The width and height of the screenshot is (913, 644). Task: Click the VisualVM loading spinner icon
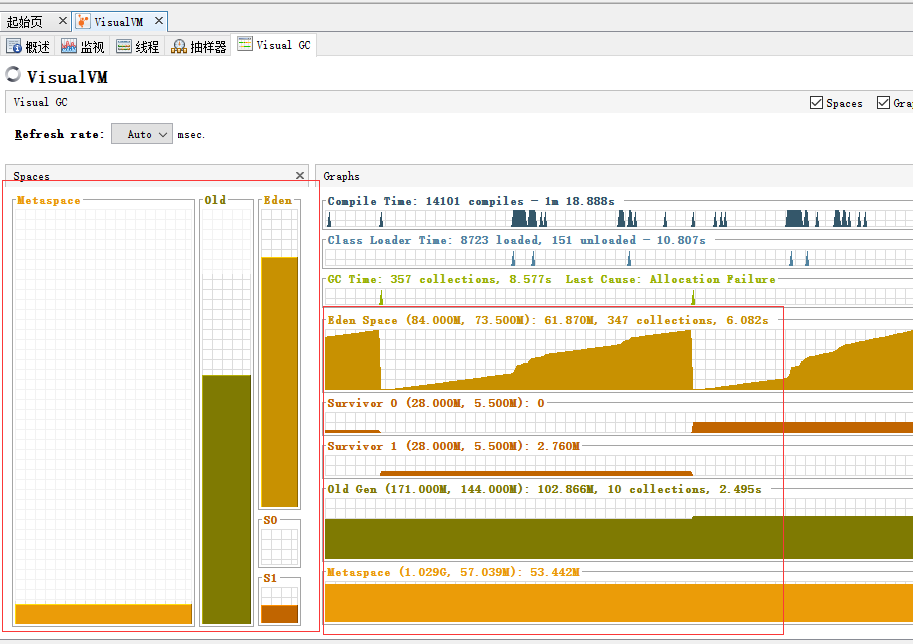(x=13, y=75)
